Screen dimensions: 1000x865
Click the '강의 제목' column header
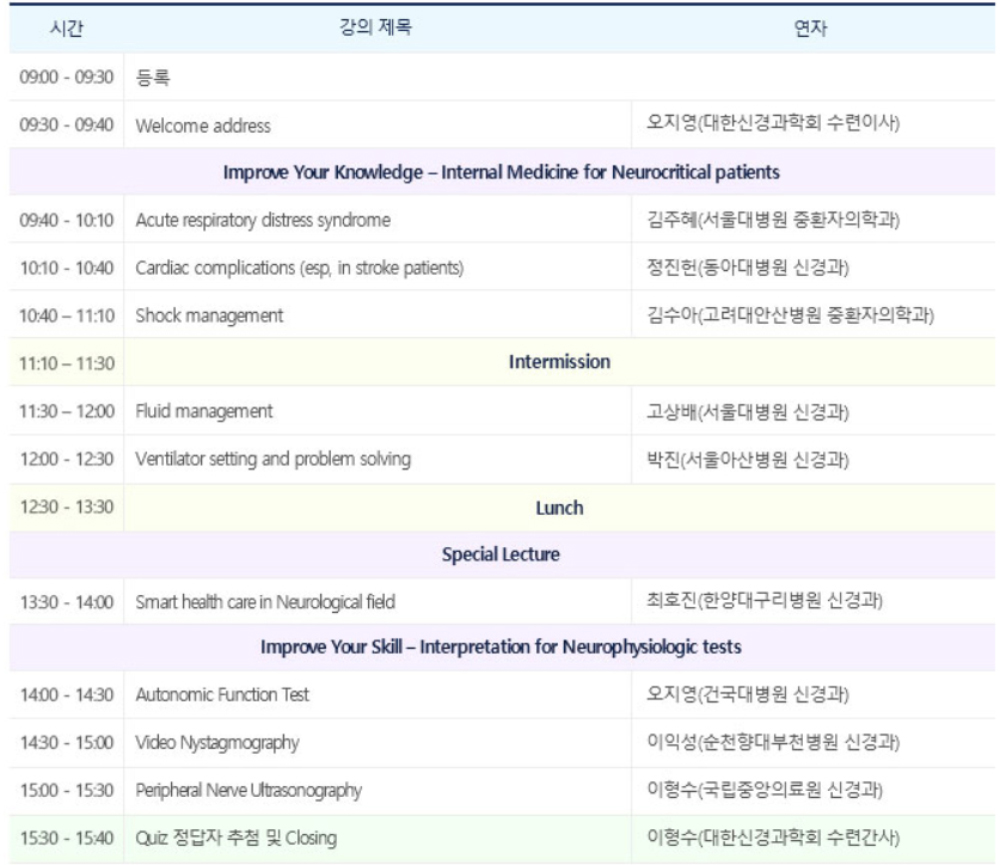[x=376, y=27]
